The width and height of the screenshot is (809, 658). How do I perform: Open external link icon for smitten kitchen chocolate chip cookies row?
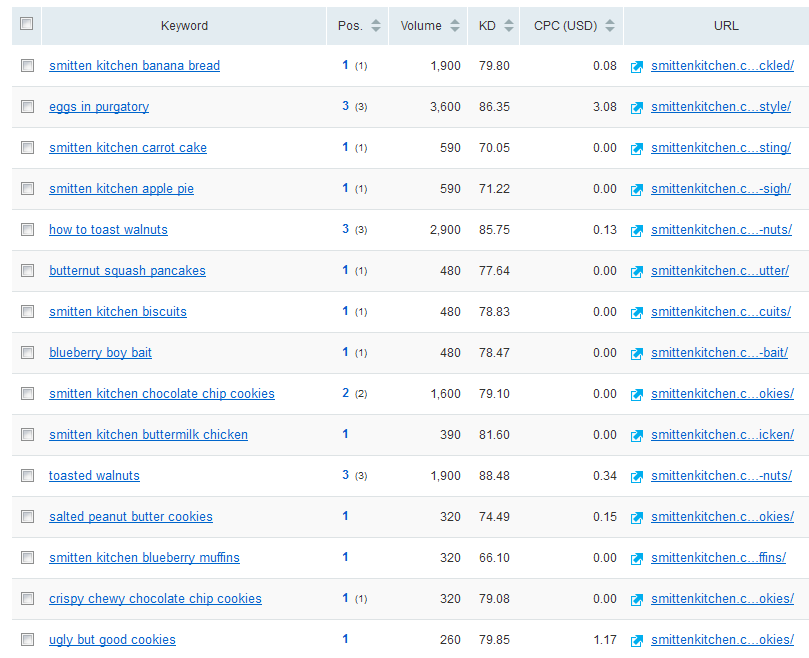point(637,395)
